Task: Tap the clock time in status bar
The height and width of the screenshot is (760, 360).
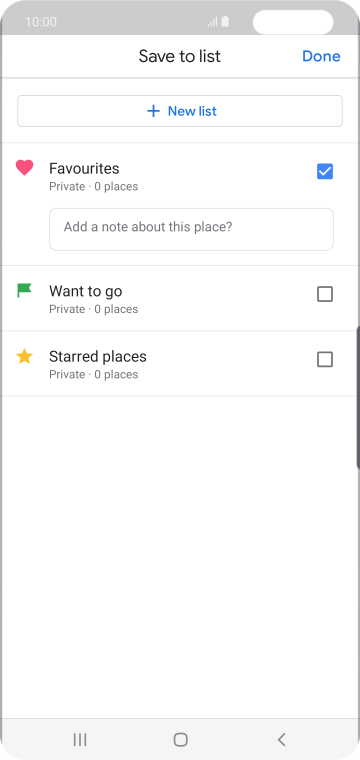Action: point(41,22)
